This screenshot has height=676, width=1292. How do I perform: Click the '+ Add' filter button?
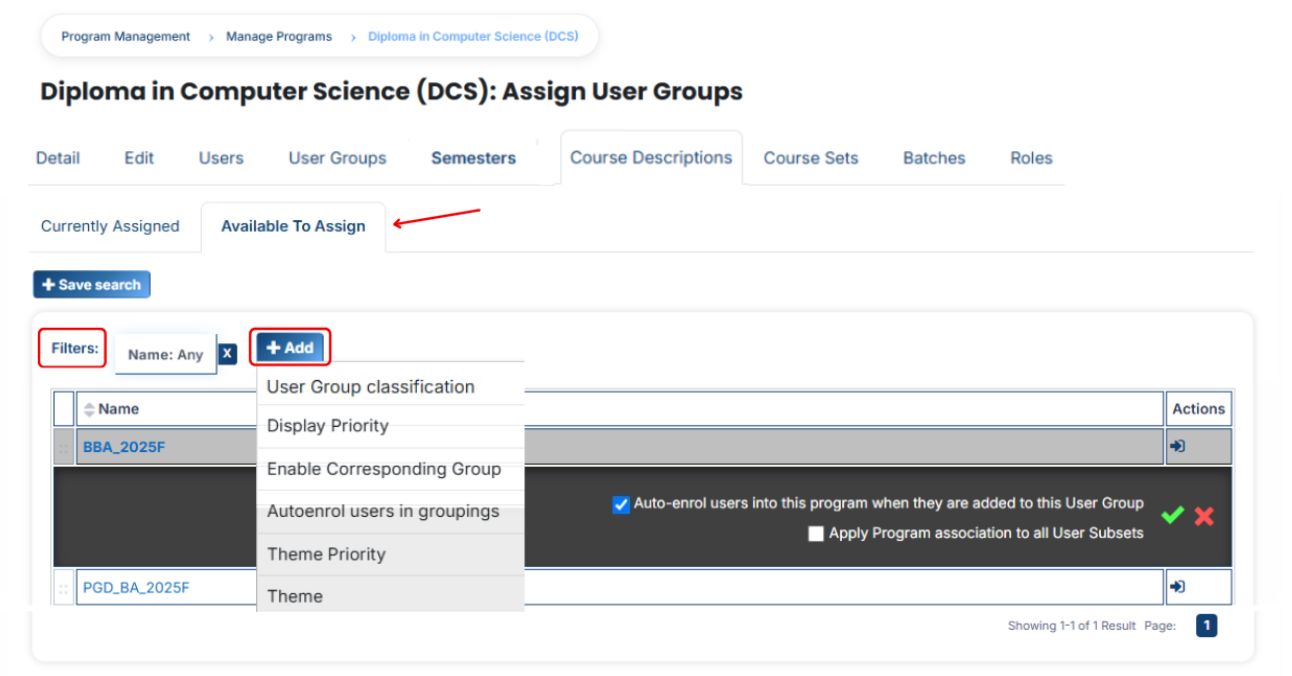[x=290, y=348]
